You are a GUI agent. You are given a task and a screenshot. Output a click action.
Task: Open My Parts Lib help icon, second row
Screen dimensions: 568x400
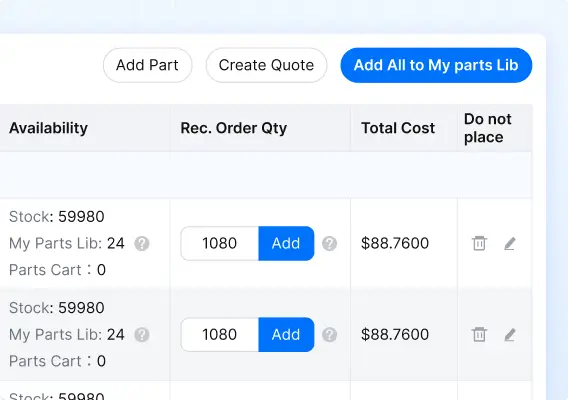(142, 335)
